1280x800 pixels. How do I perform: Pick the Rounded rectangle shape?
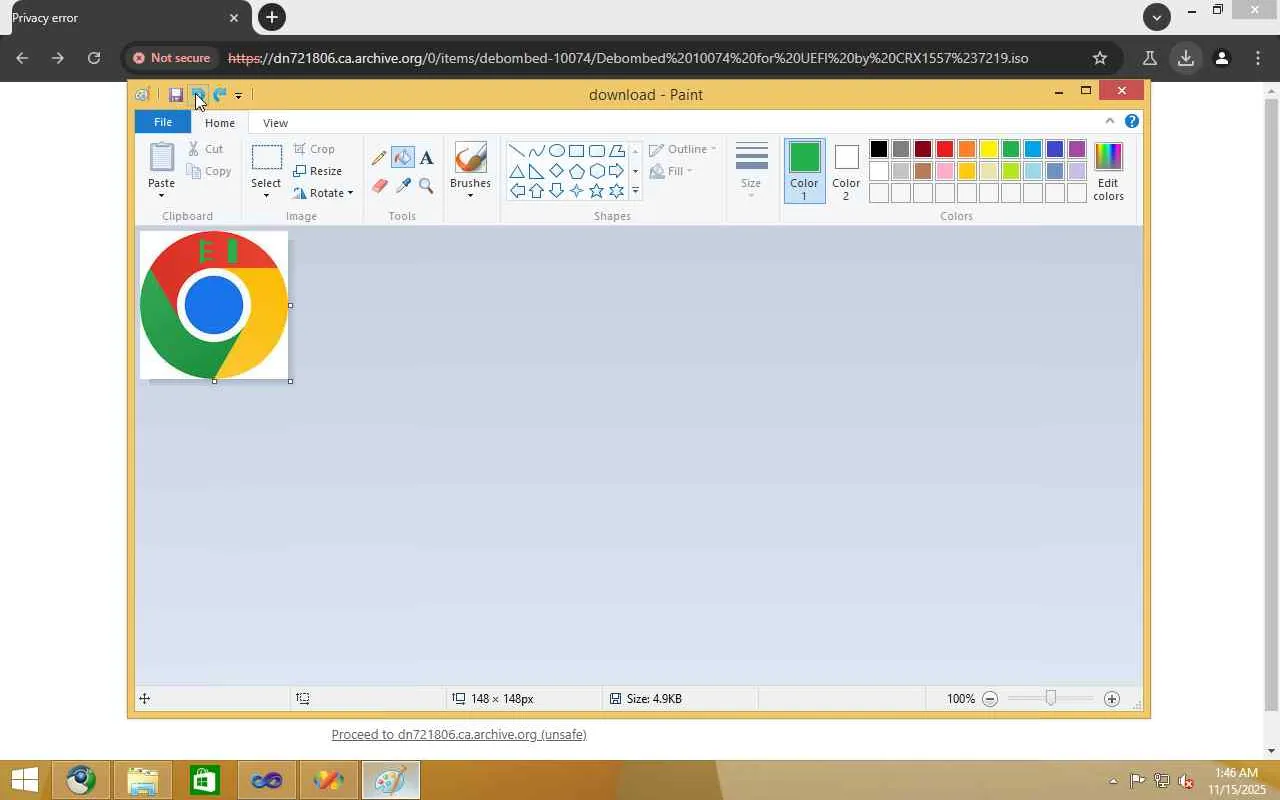click(597, 151)
